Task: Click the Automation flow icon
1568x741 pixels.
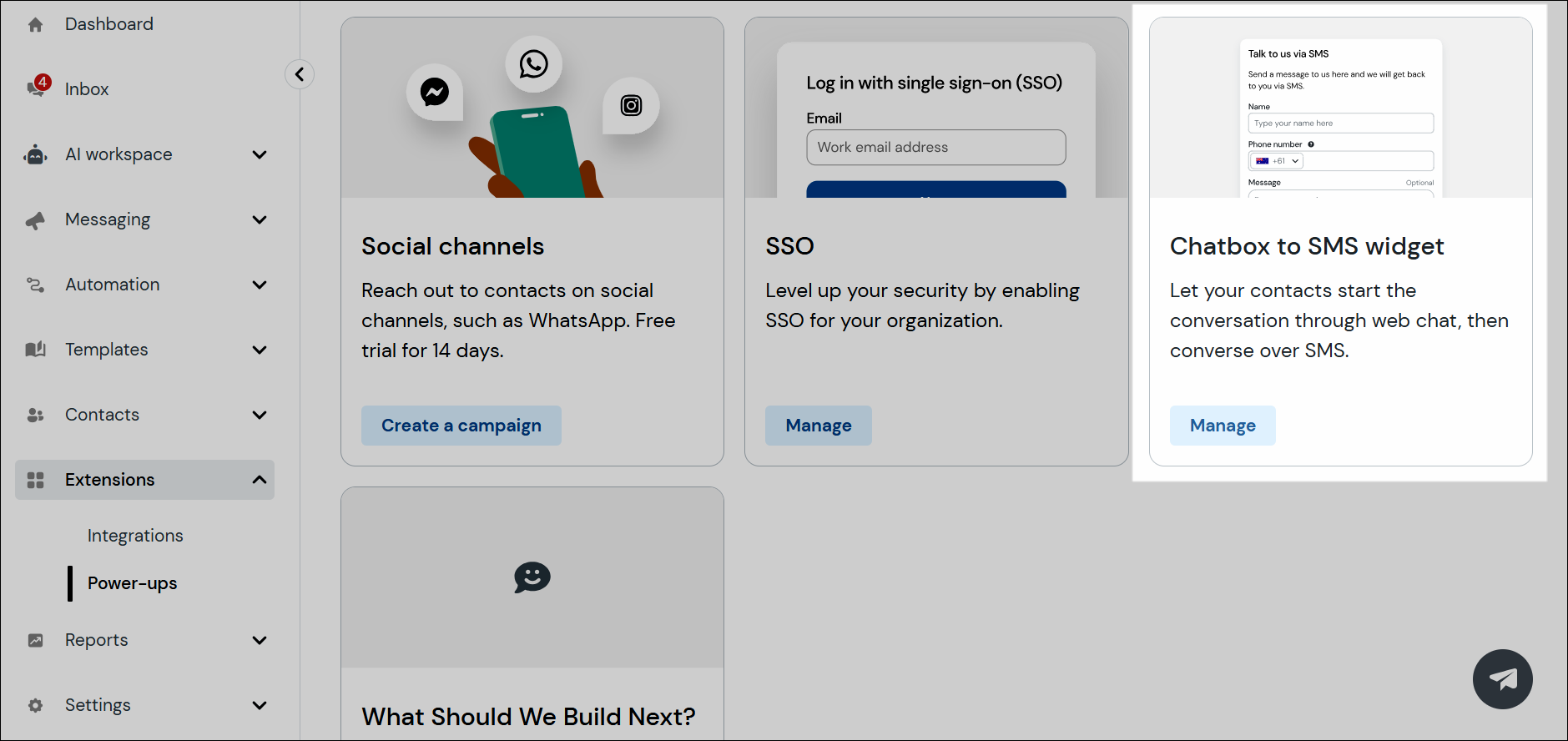Action: [x=35, y=285]
